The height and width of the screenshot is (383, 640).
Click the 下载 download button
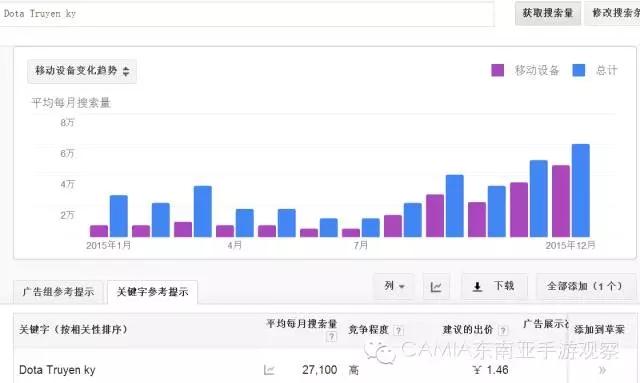[x=495, y=287]
